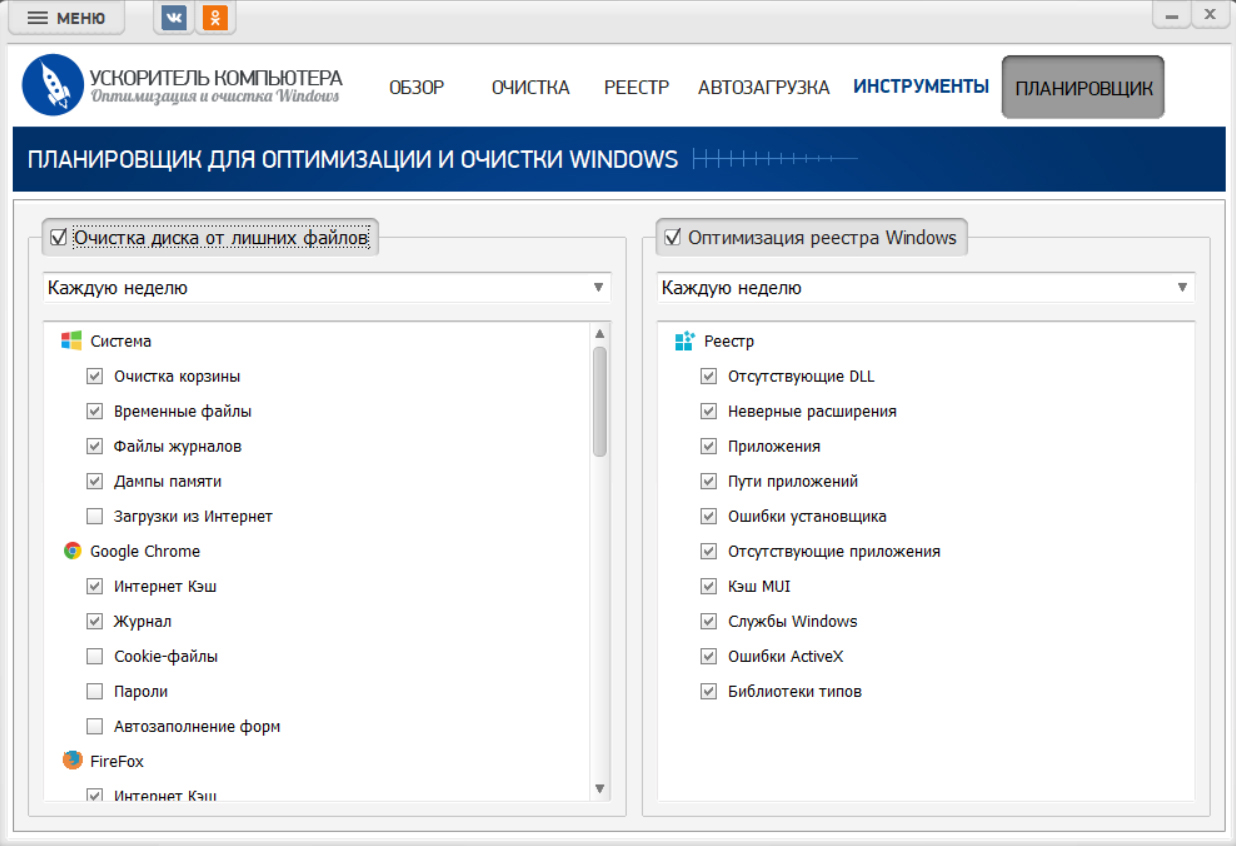1236x846 pixels.
Task: Uncheck Приложения registry option
Action: 709,447
